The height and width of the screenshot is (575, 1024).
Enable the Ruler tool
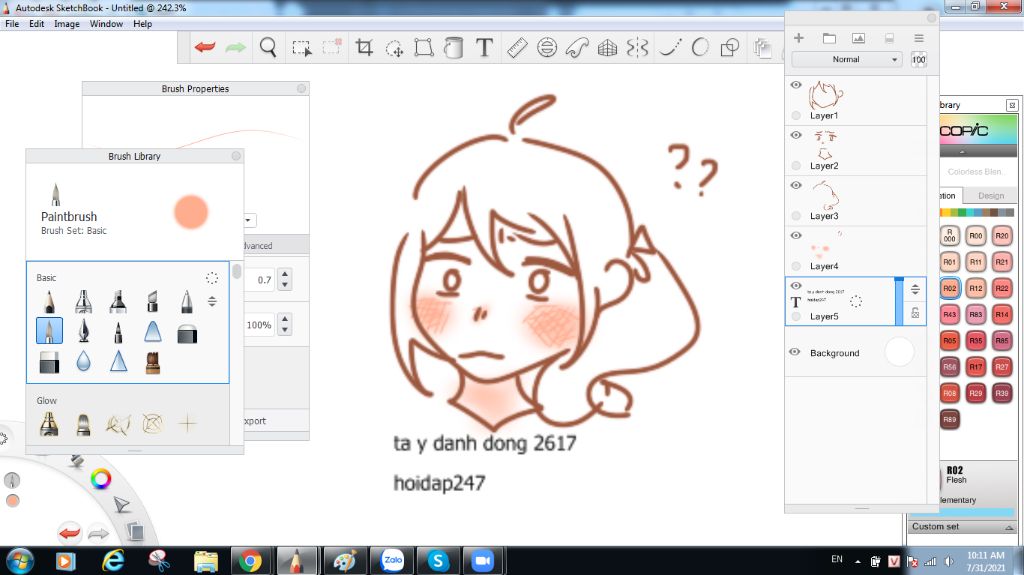[517, 47]
